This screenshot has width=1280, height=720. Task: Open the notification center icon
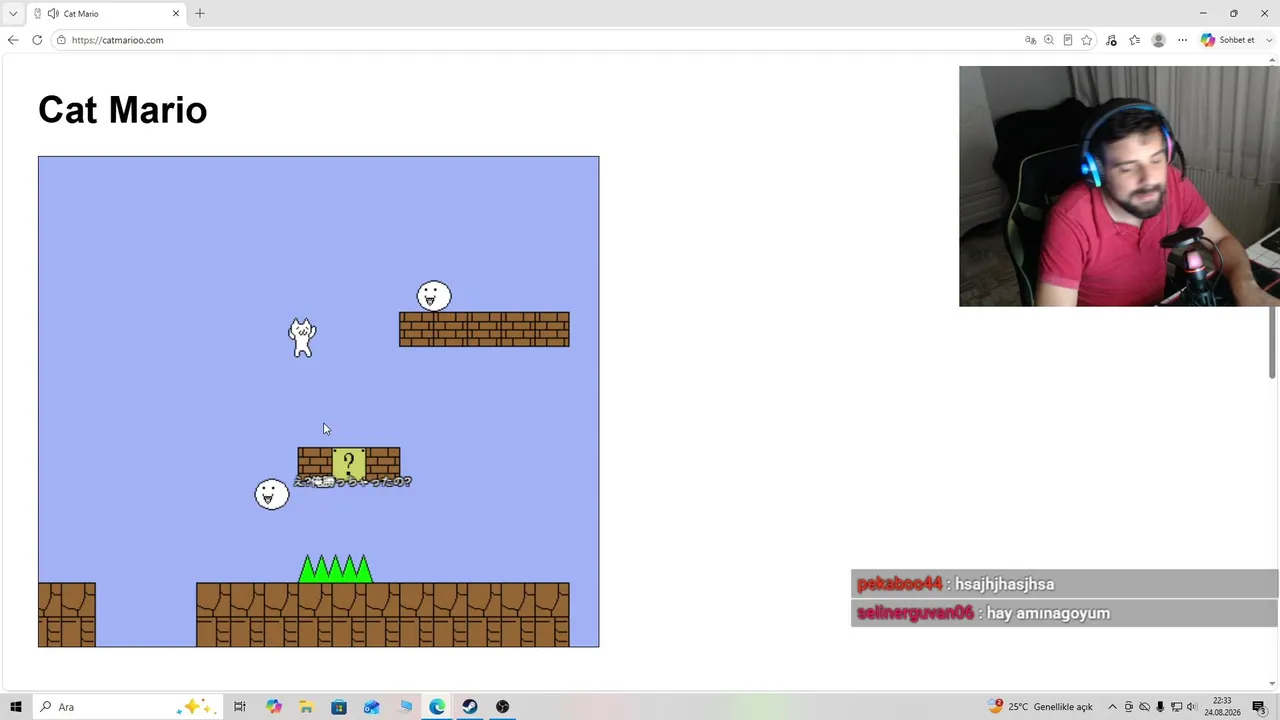click(x=1259, y=707)
